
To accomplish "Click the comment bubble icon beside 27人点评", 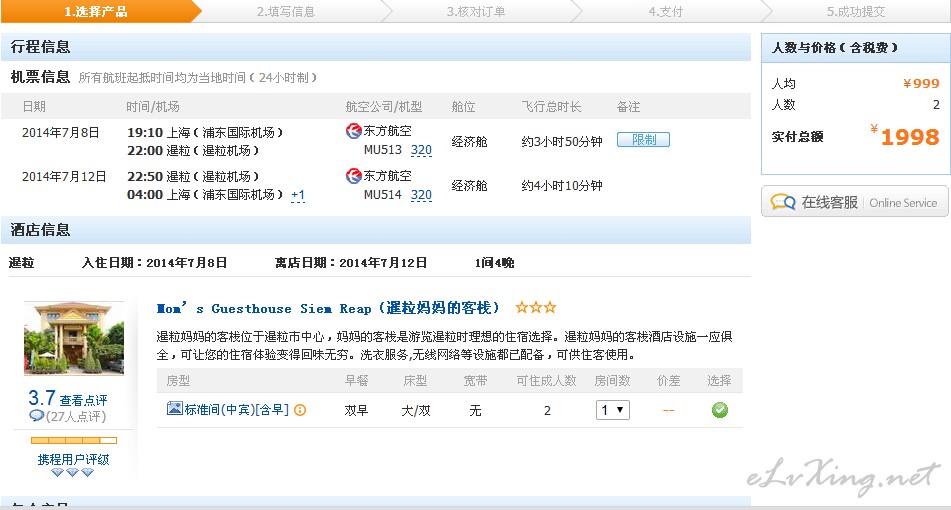I will (x=36, y=416).
